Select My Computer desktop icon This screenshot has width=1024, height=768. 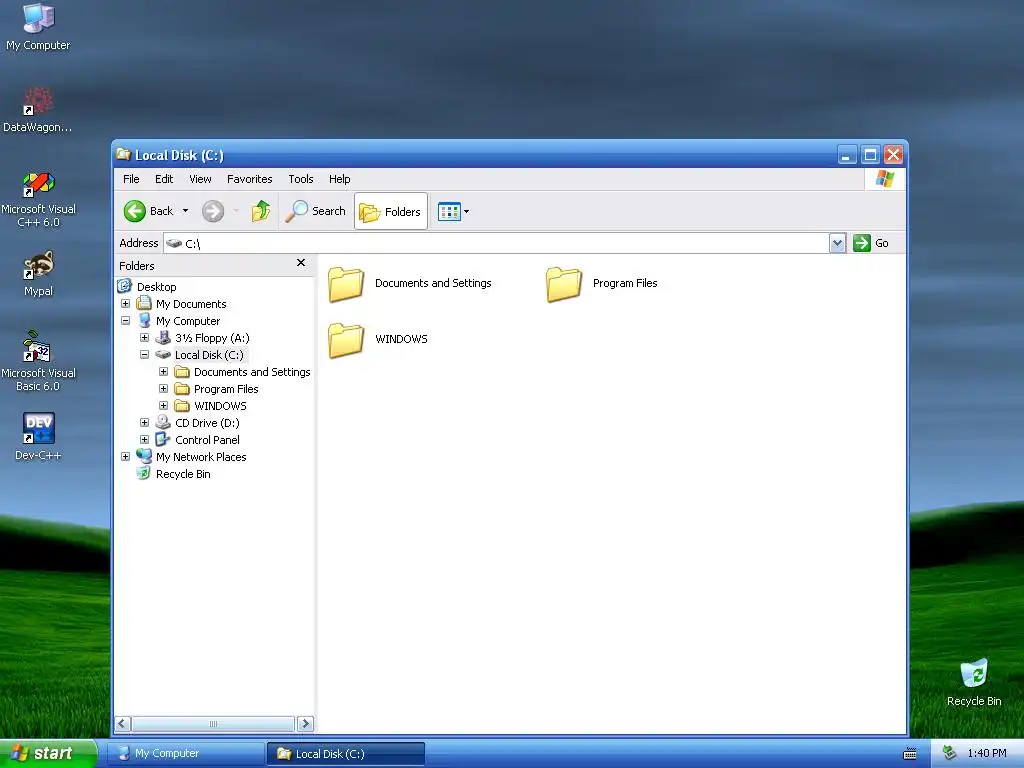pos(38,27)
